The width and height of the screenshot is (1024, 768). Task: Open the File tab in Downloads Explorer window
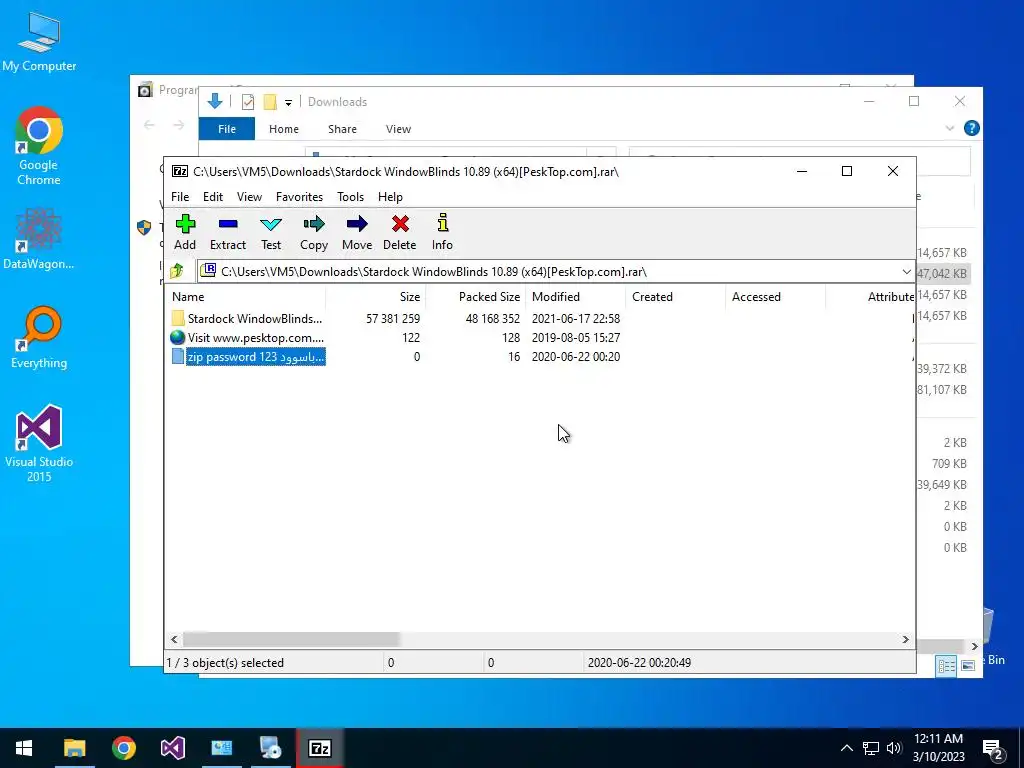coord(227,129)
